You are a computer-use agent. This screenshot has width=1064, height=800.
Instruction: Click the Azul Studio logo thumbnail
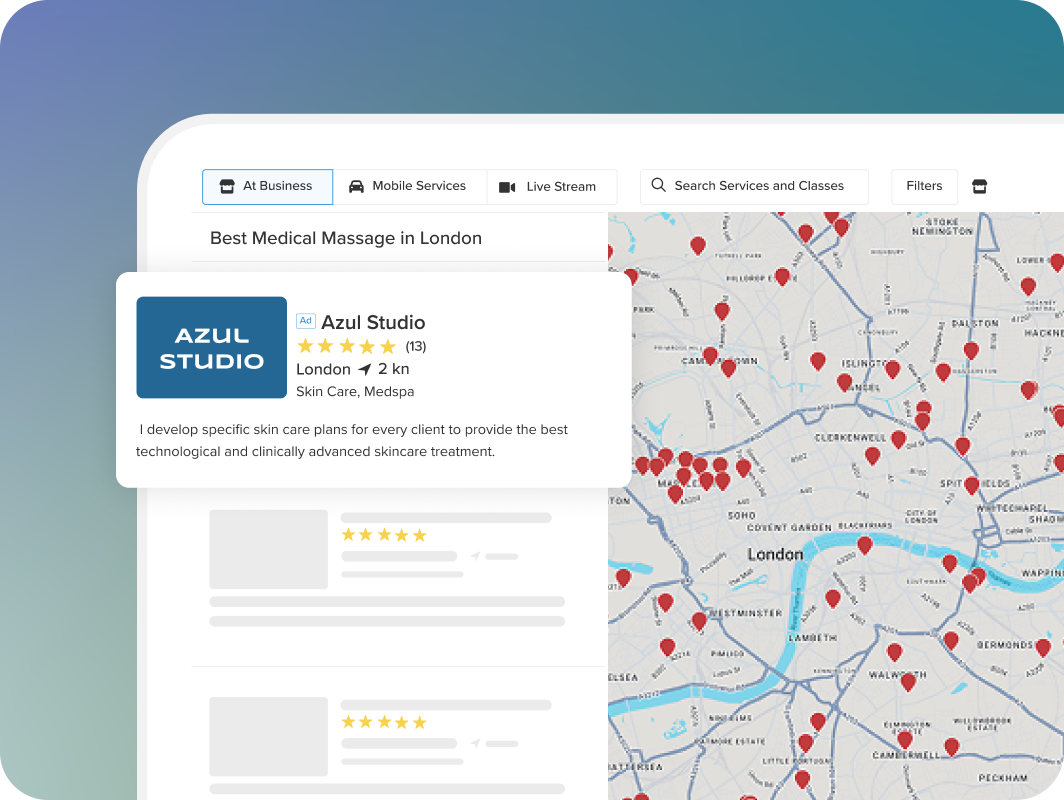[x=211, y=347]
